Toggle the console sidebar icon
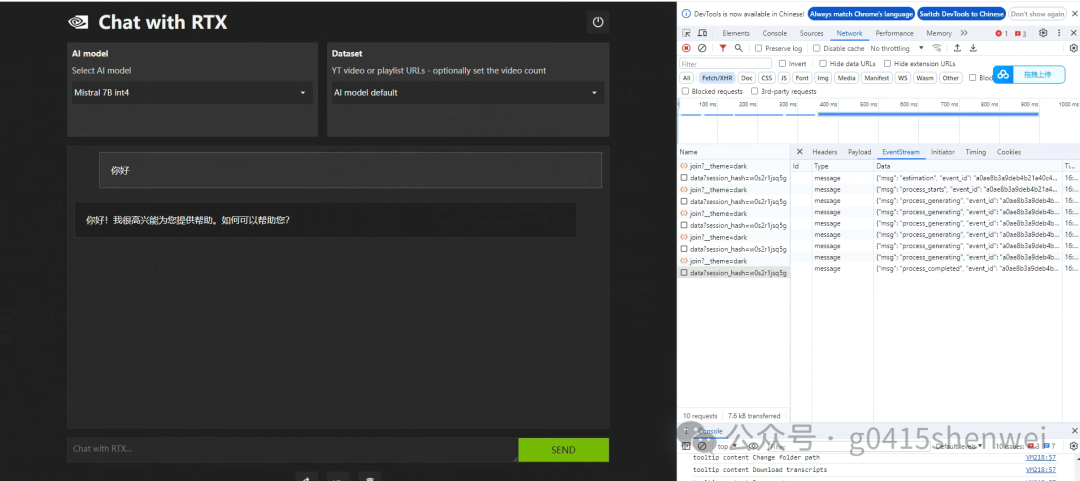 [x=686, y=446]
